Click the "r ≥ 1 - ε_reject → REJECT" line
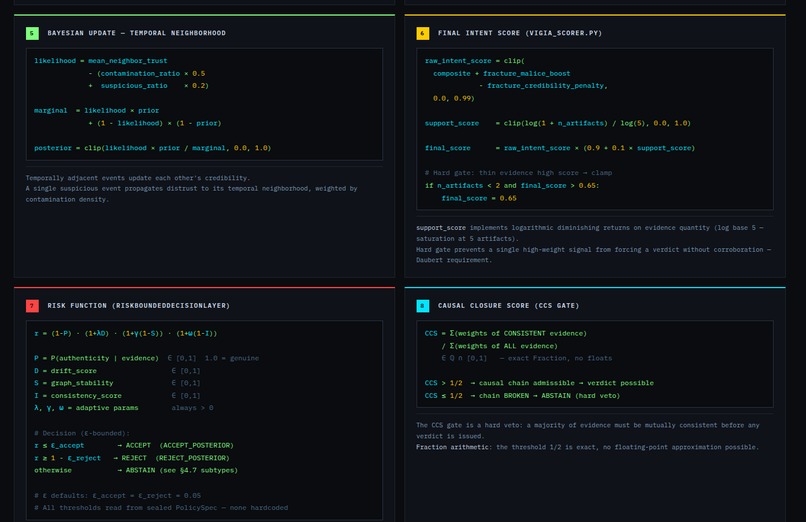This screenshot has height=522, width=806. click(132, 458)
